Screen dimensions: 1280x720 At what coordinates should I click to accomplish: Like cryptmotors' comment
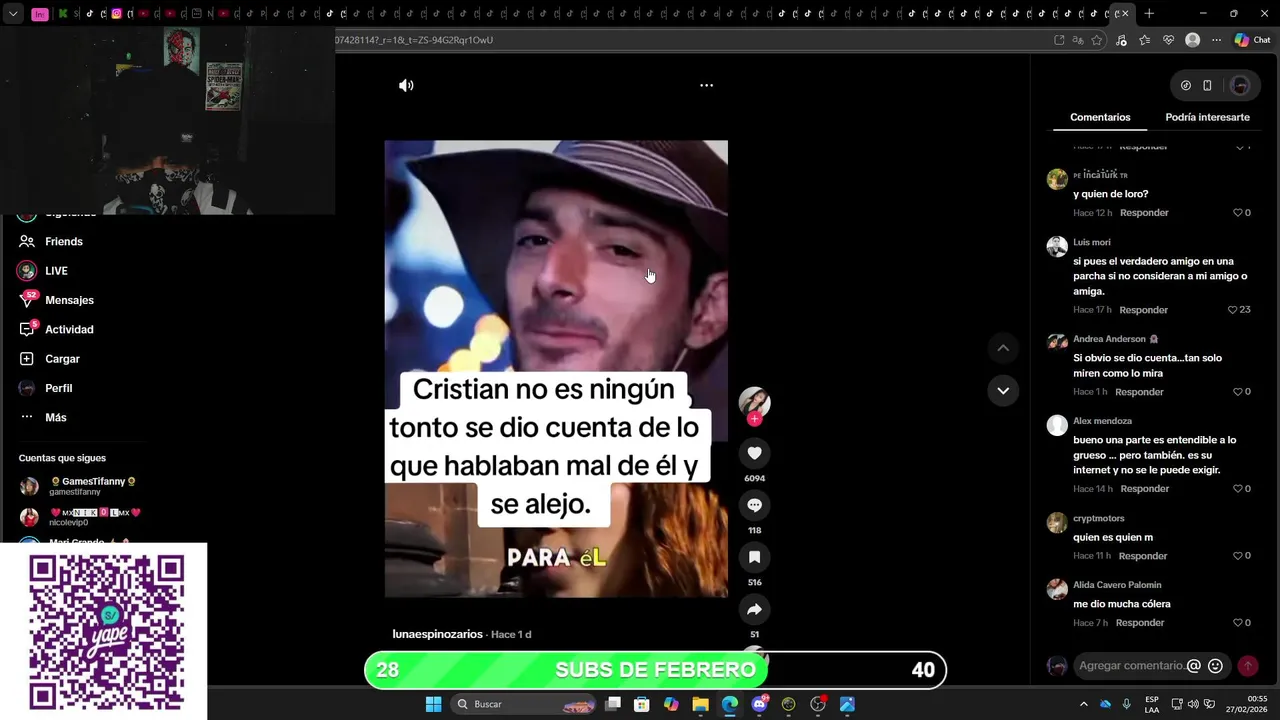coord(1238,556)
